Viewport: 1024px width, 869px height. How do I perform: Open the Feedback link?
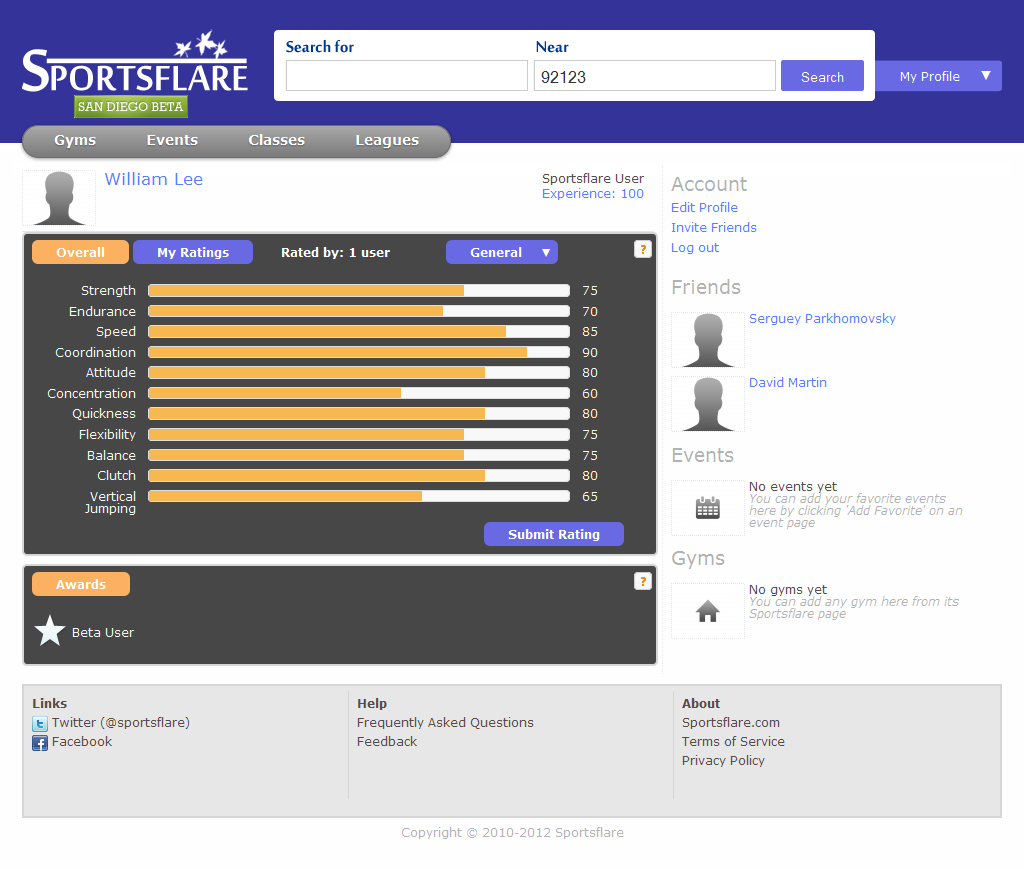(387, 742)
